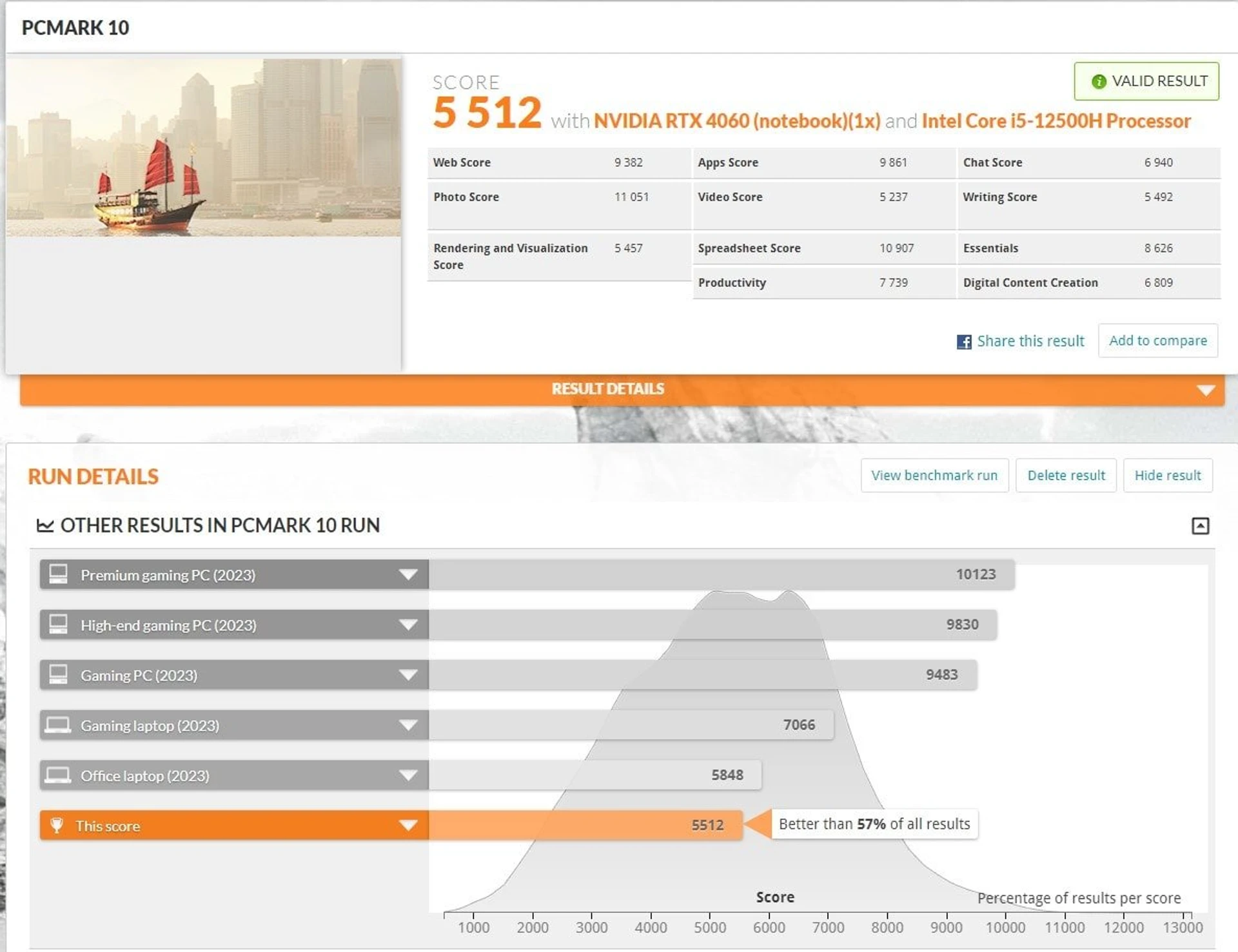
Task: Click the desktop icon for High-end gaming PC
Action: coord(58,624)
